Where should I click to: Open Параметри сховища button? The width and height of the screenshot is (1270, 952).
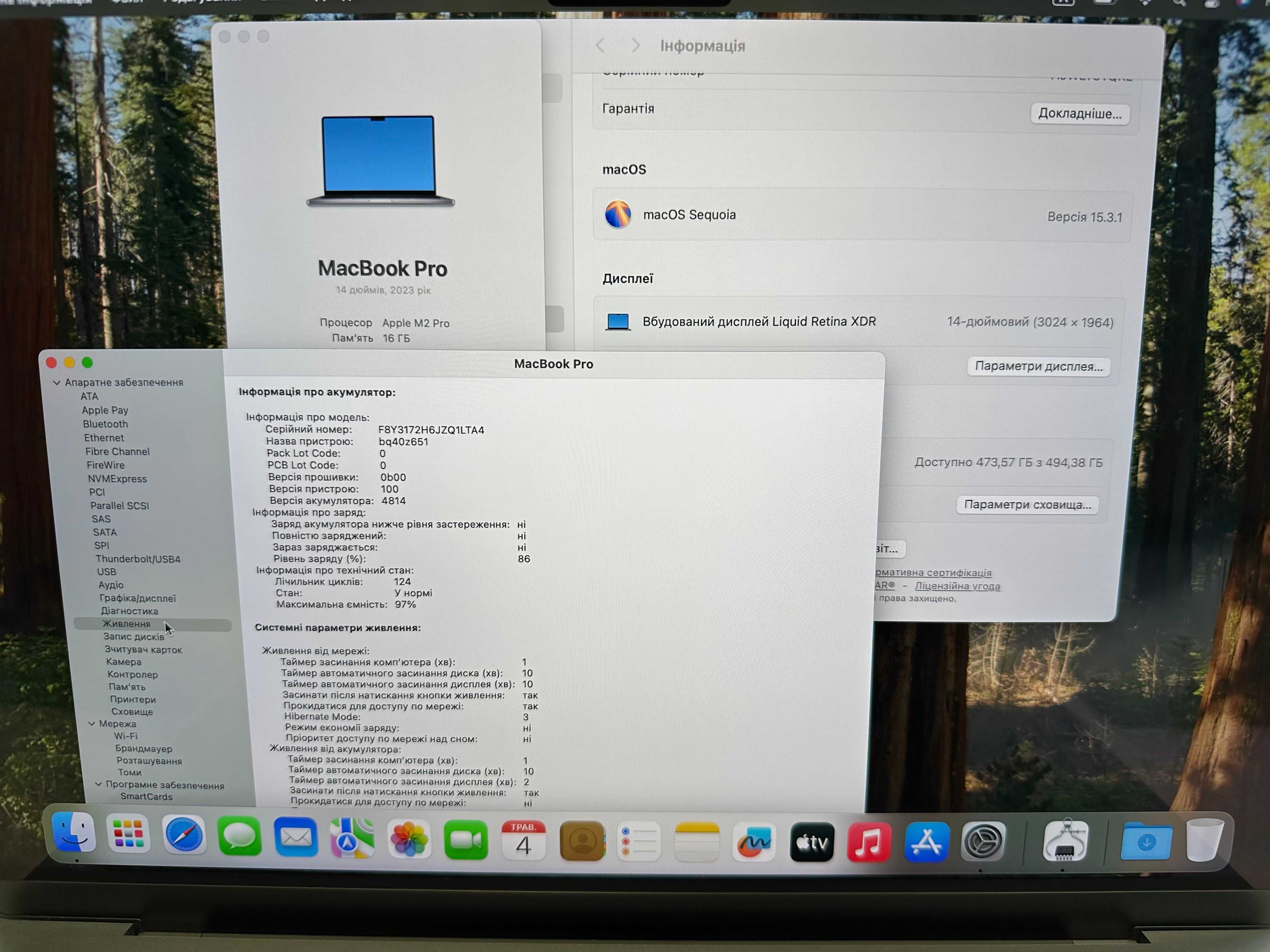click(x=1027, y=504)
